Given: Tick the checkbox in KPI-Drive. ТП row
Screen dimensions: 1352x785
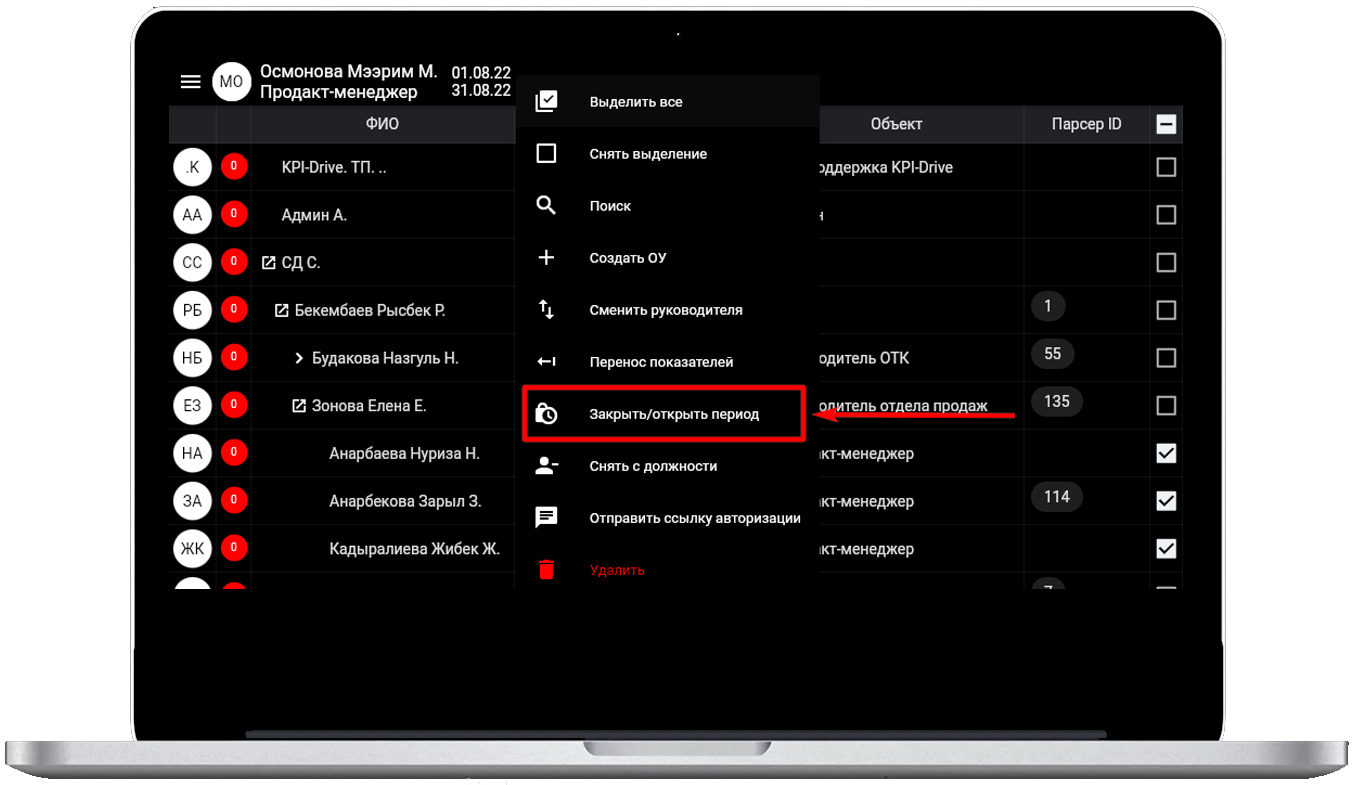Looking at the screenshot, I should click(1166, 167).
